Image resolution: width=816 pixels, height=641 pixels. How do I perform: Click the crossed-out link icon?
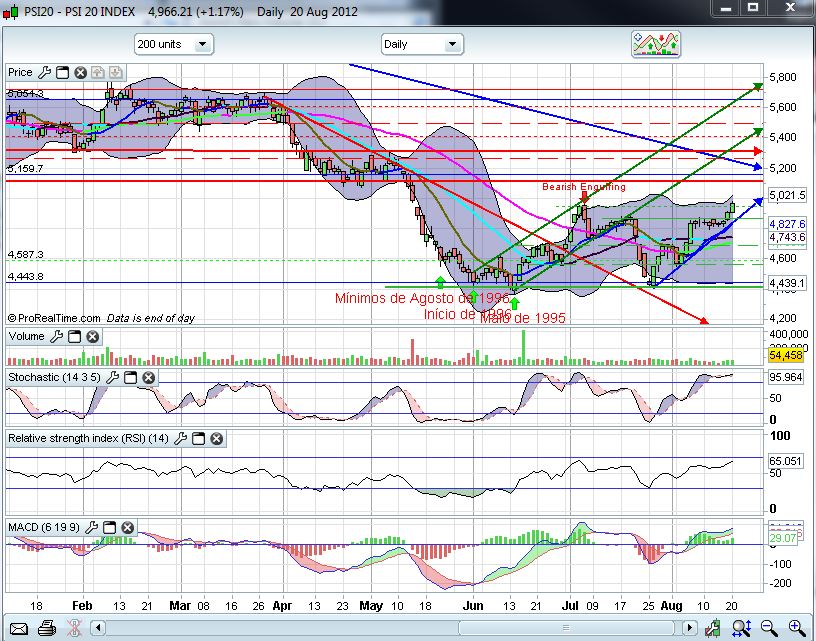click(74, 628)
